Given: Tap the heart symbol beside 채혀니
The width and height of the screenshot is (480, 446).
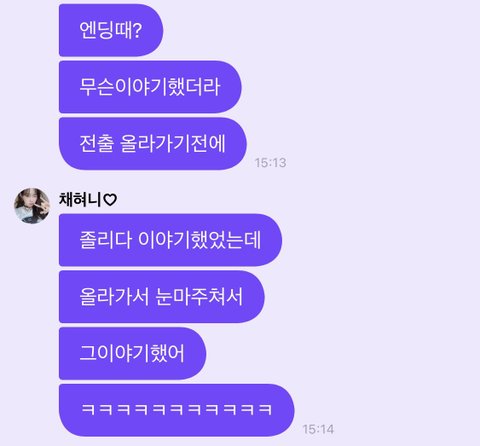Looking at the screenshot, I should point(110,200).
